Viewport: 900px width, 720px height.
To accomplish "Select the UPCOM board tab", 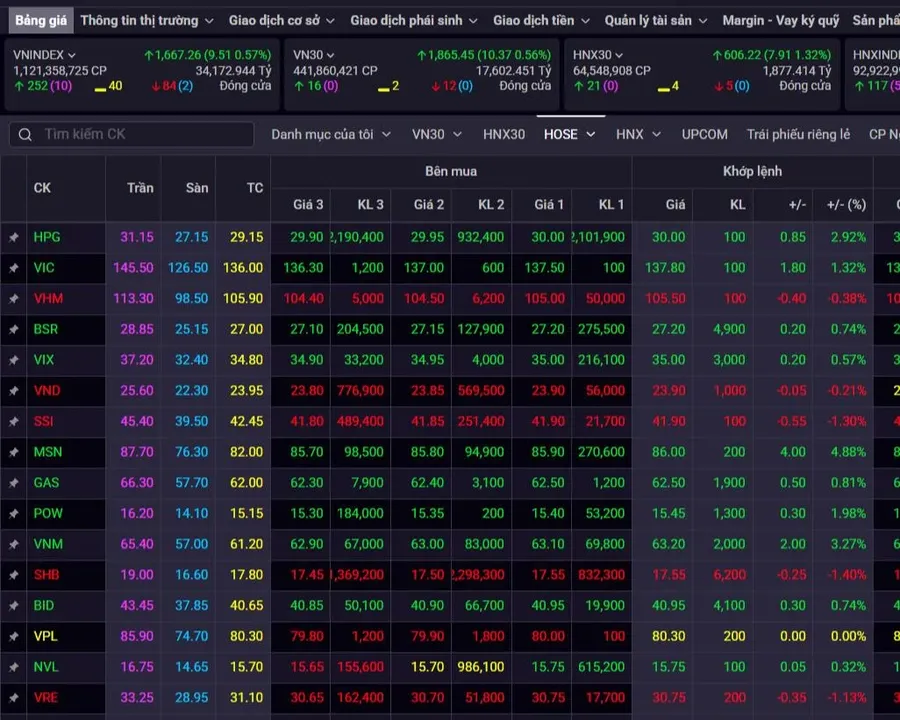I will [704, 134].
